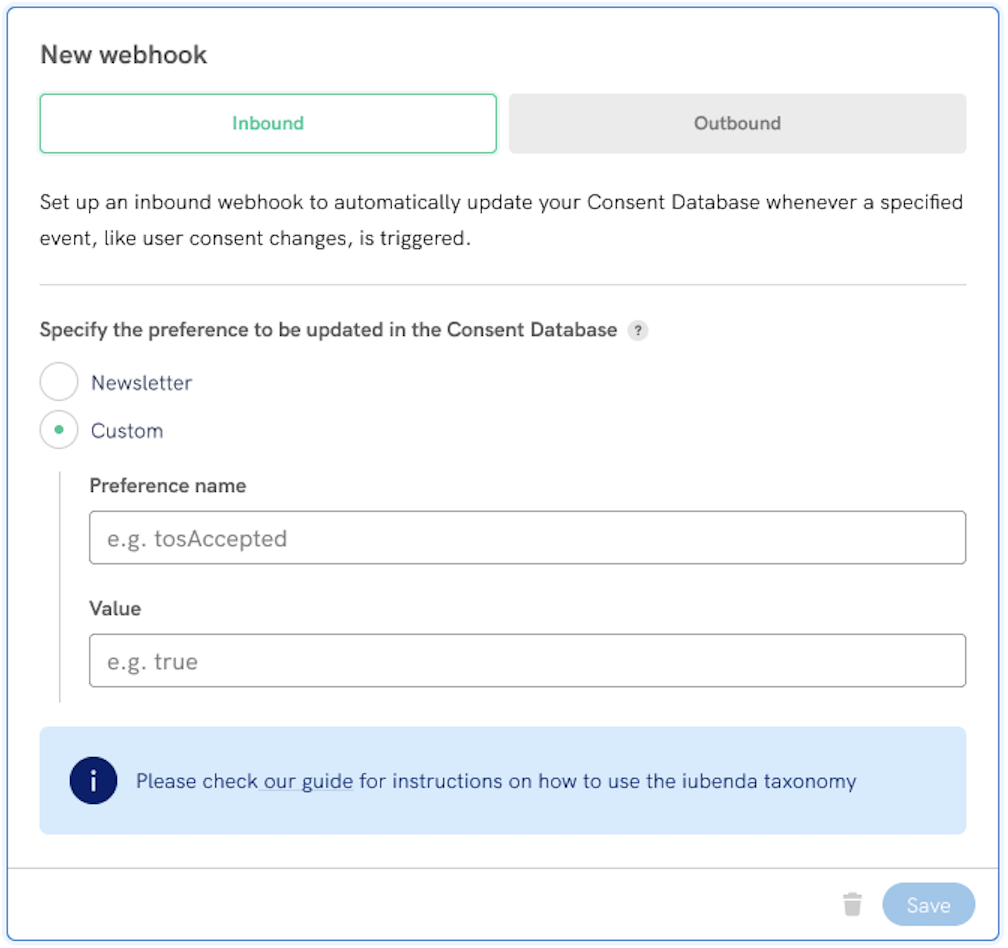Click the inbound webhook description paragraph
Screen dimensions: 1008x948
[x=500, y=221]
